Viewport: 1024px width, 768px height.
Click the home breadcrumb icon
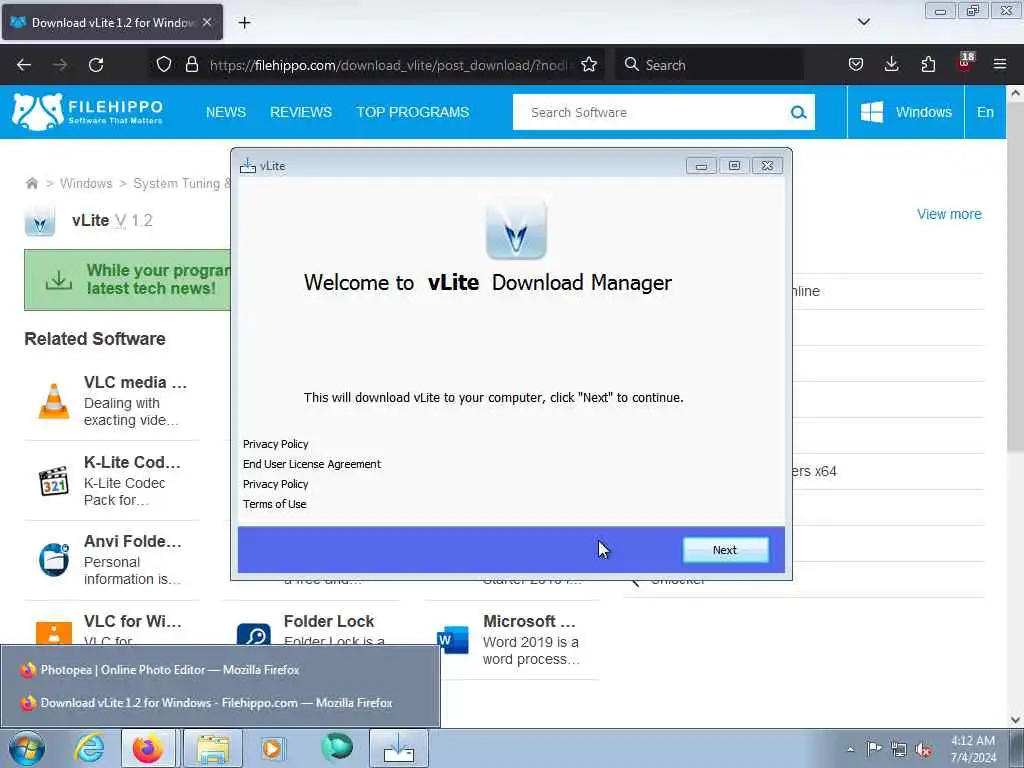click(31, 184)
